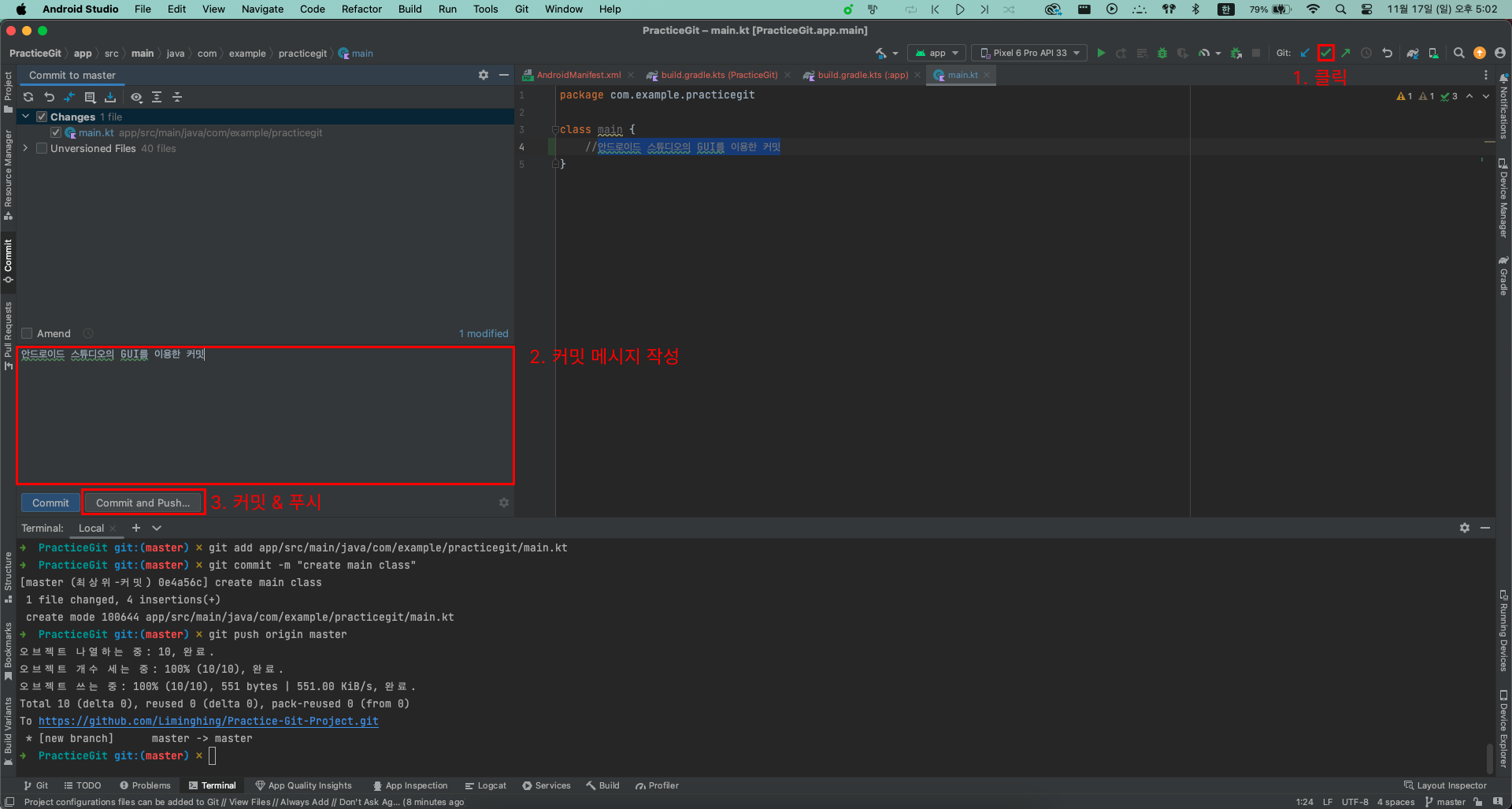Viewport: 1512px width, 809px height.
Task: Click the 1 modified link
Action: (x=484, y=333)
